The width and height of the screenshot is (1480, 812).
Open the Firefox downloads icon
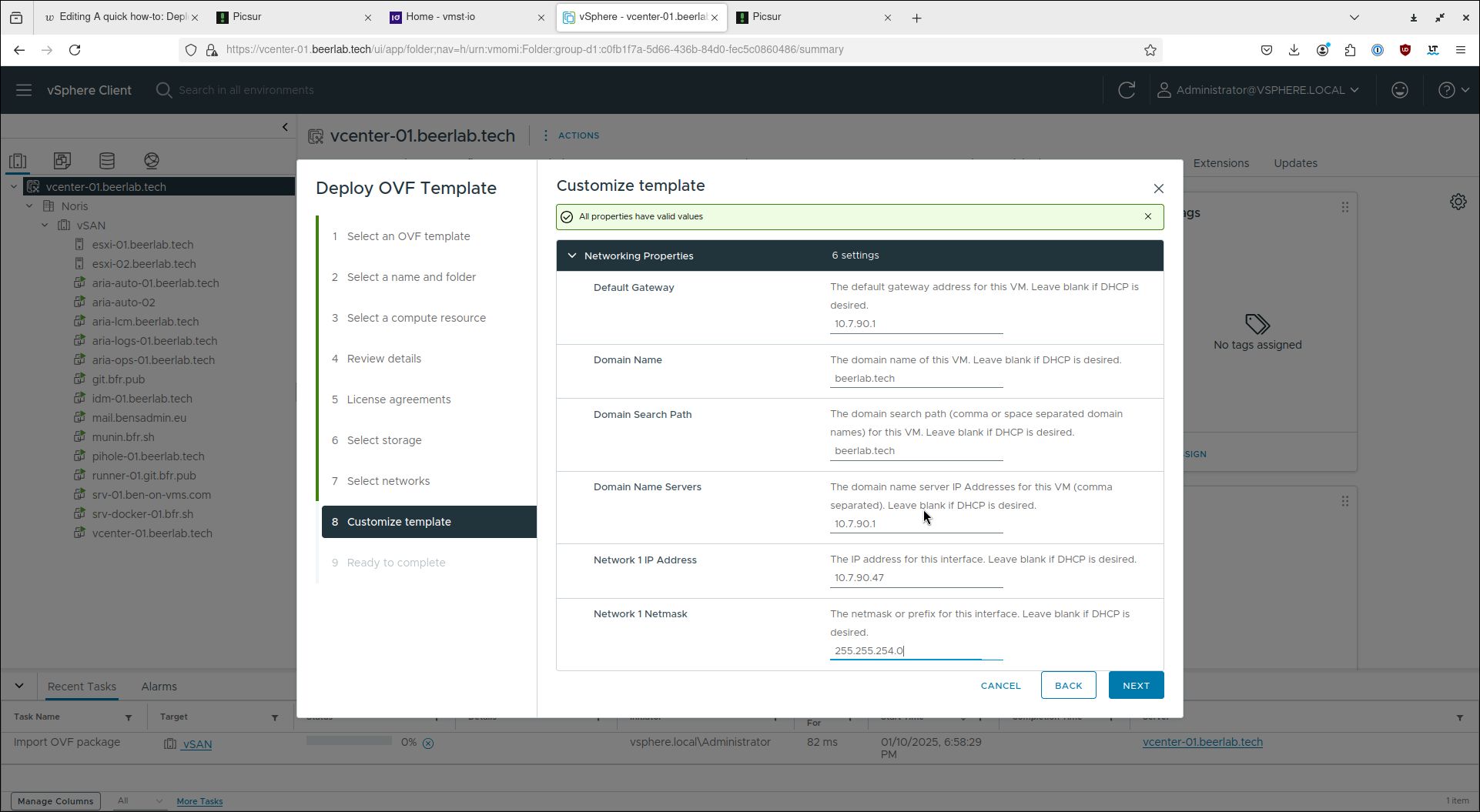(x=1294, y=50)
